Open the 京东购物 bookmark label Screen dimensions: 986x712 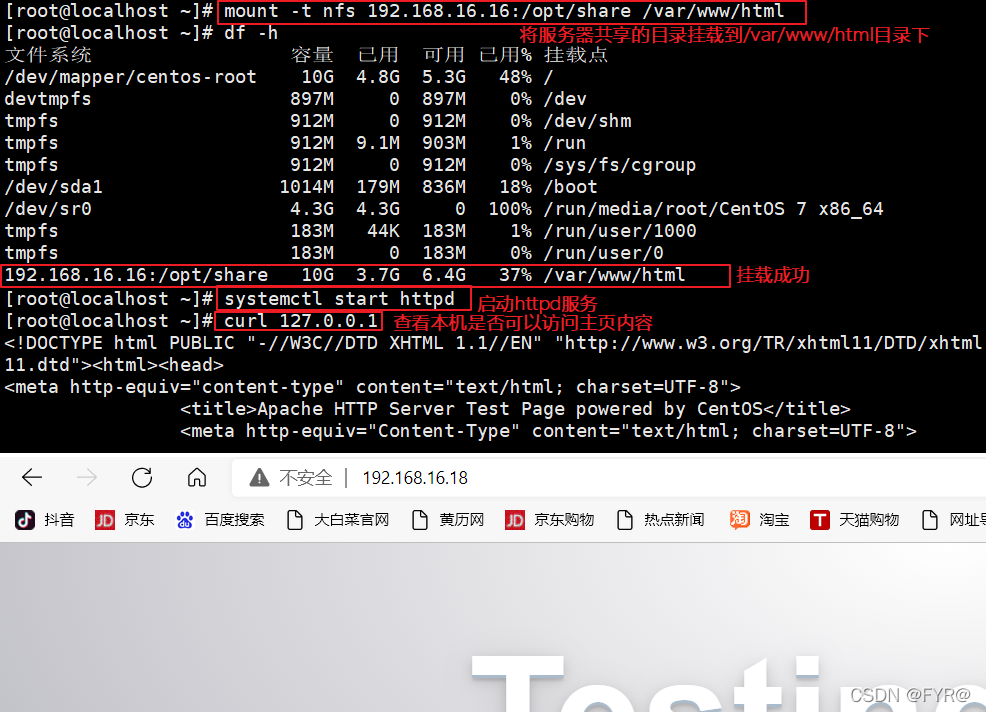tap(564, 520)
